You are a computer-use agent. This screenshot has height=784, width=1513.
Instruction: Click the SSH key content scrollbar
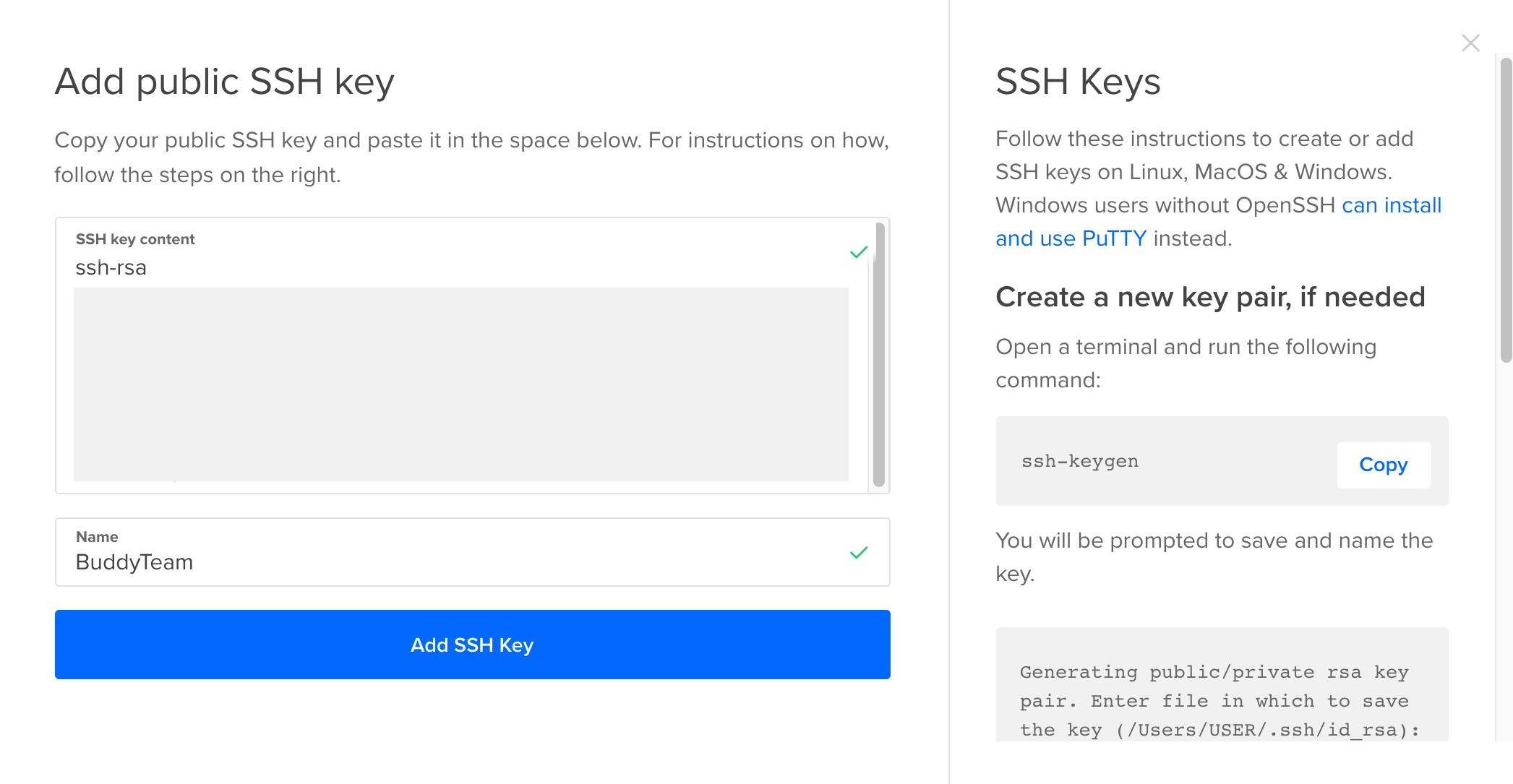point(879,354)
